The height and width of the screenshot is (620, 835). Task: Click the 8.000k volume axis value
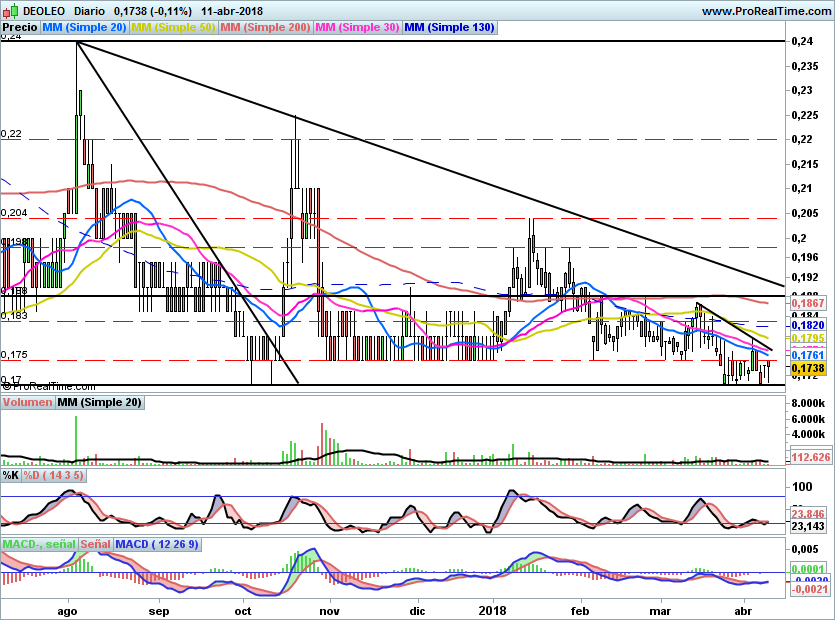click(808, 403)
